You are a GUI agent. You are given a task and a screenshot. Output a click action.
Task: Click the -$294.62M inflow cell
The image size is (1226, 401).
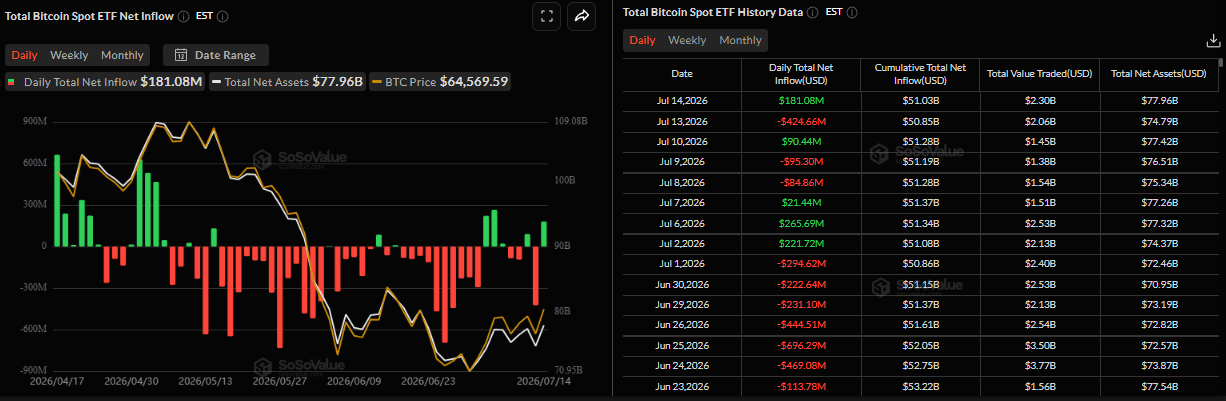[800, 264]
